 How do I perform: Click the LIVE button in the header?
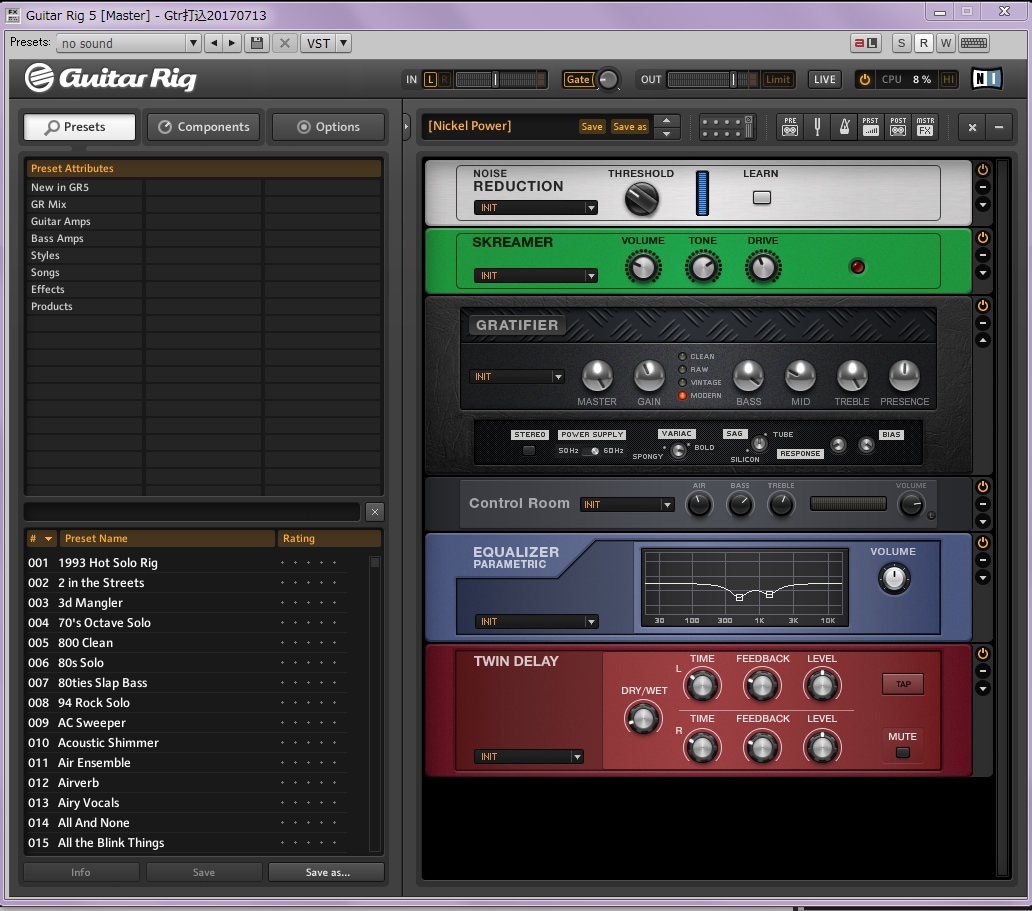tap(825, 80)
